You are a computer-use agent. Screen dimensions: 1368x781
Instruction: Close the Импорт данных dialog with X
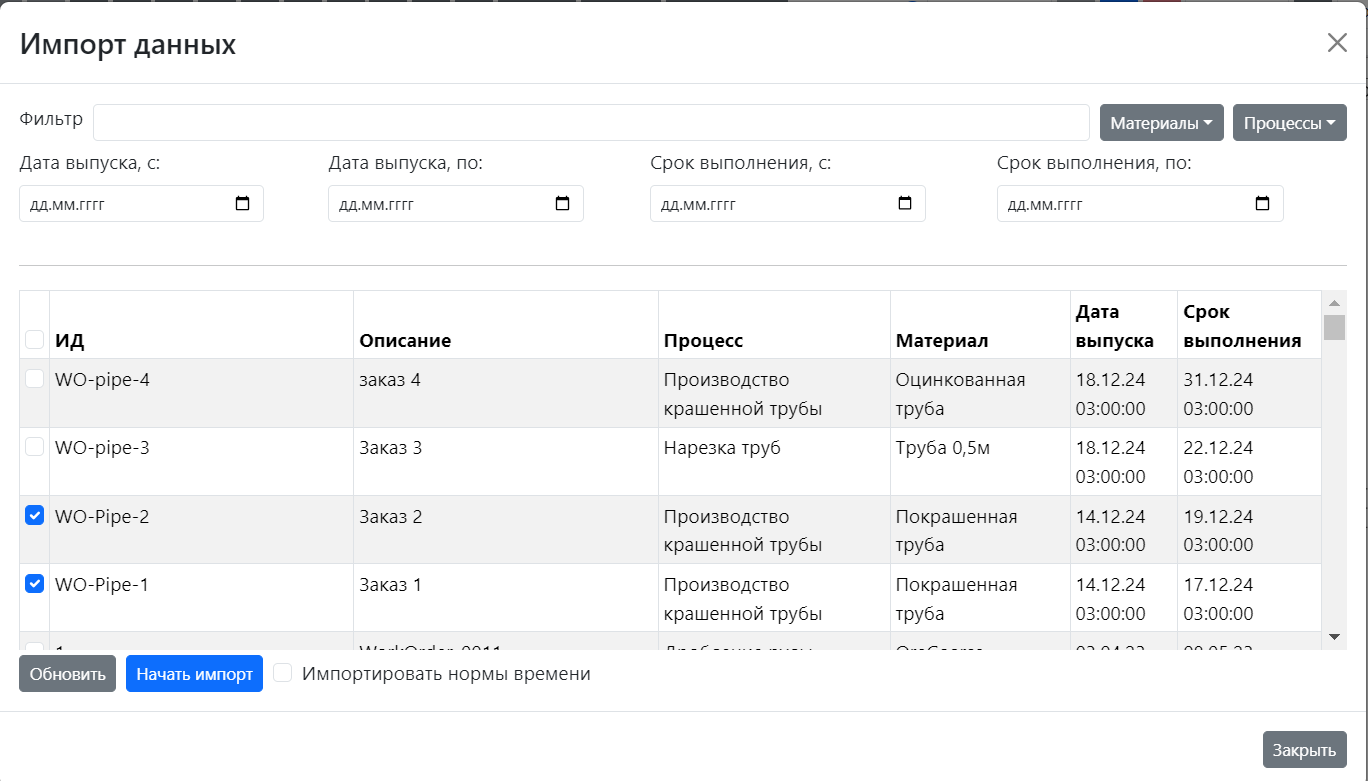1337,42
